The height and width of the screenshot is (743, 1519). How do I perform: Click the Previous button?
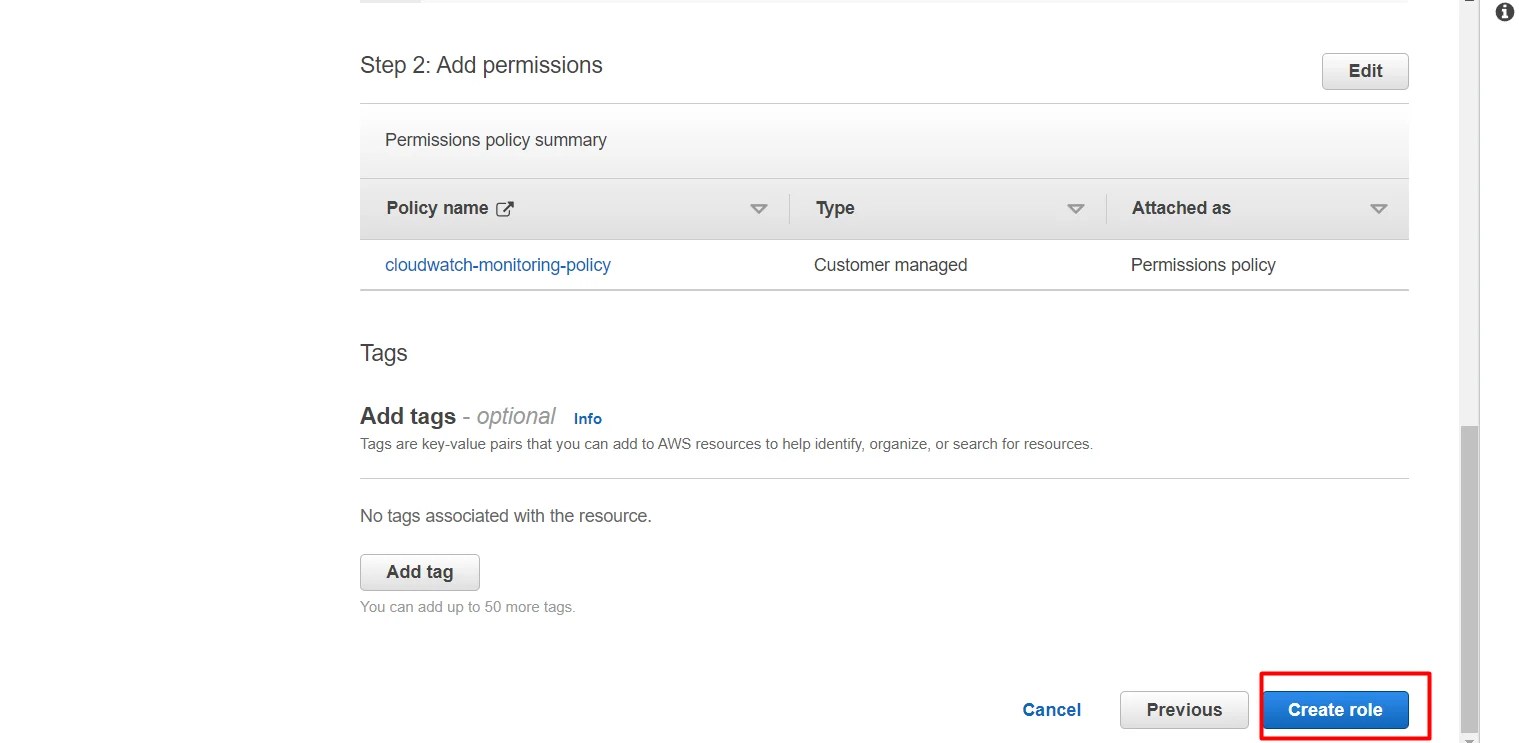click(1184, 709)
